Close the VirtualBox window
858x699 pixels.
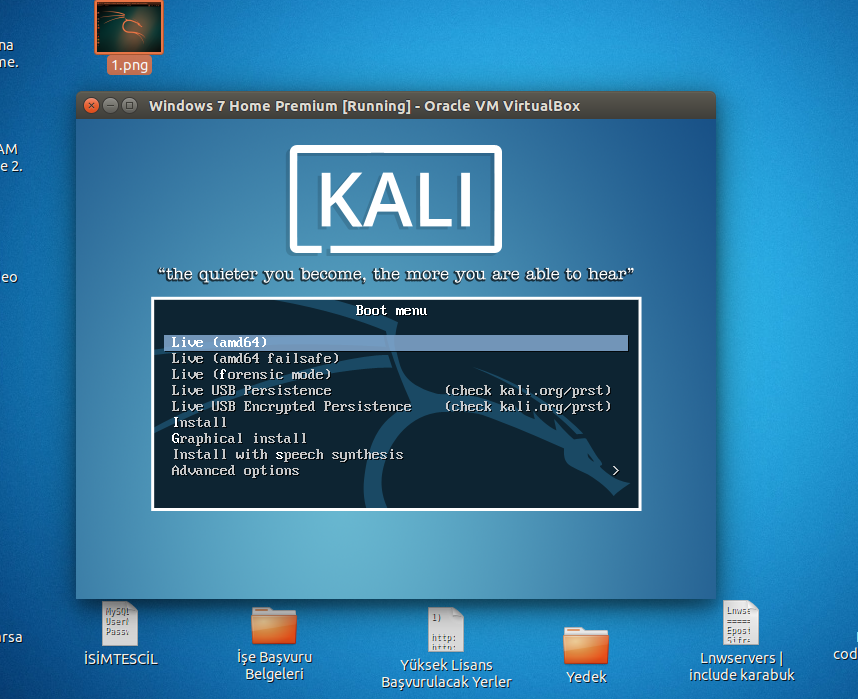click(x=92, y=105)
